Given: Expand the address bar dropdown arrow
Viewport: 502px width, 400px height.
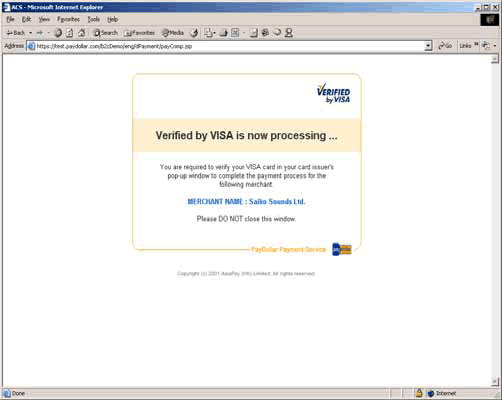Looking at the screenshot, I should coord(428,46).
